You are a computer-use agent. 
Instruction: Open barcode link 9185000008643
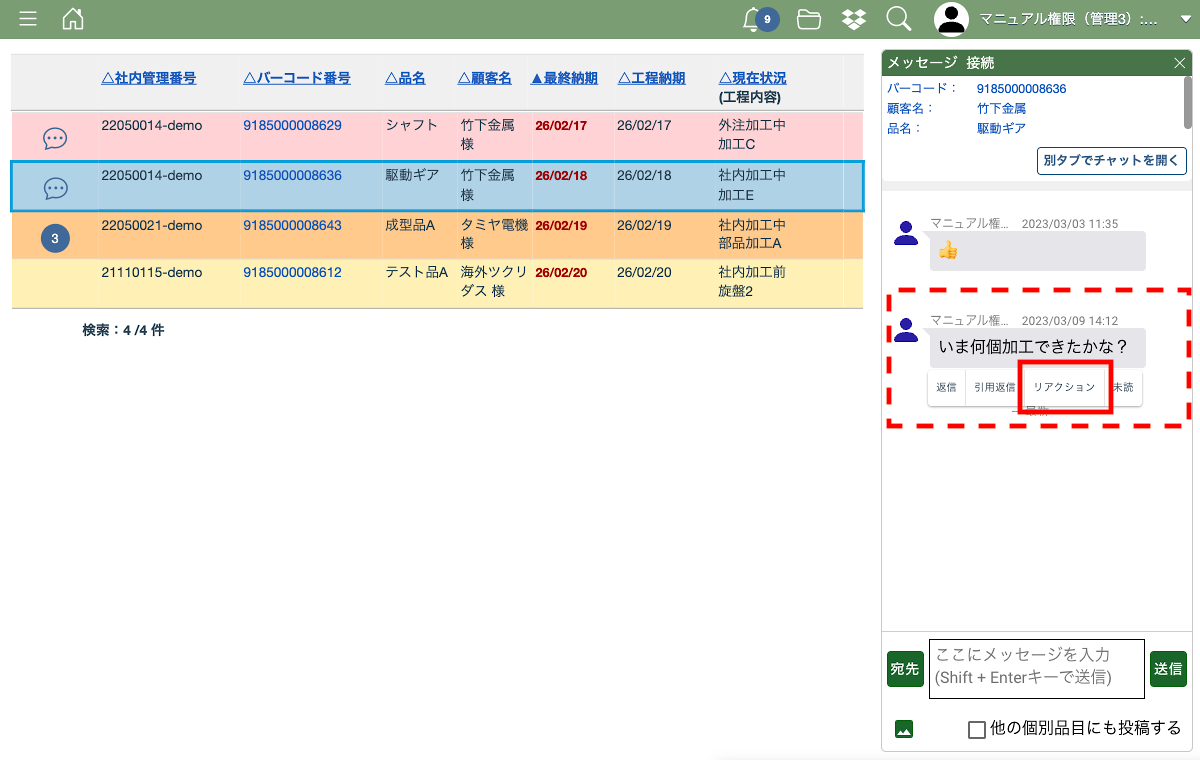[292, 226]
